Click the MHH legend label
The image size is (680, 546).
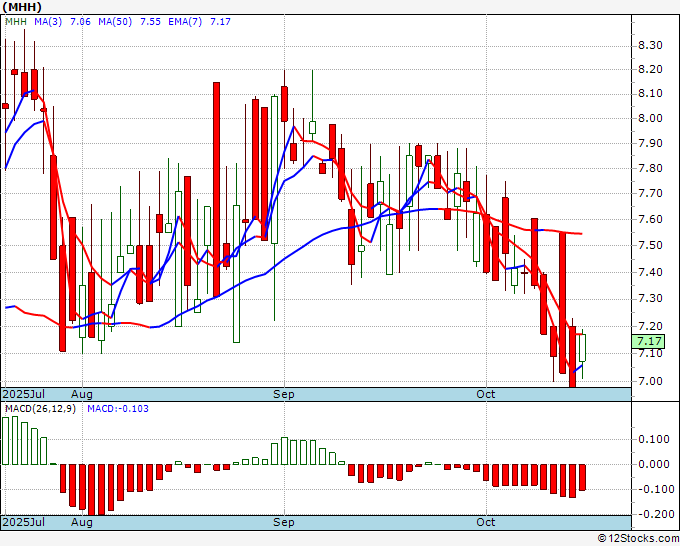tap(16, 22)
